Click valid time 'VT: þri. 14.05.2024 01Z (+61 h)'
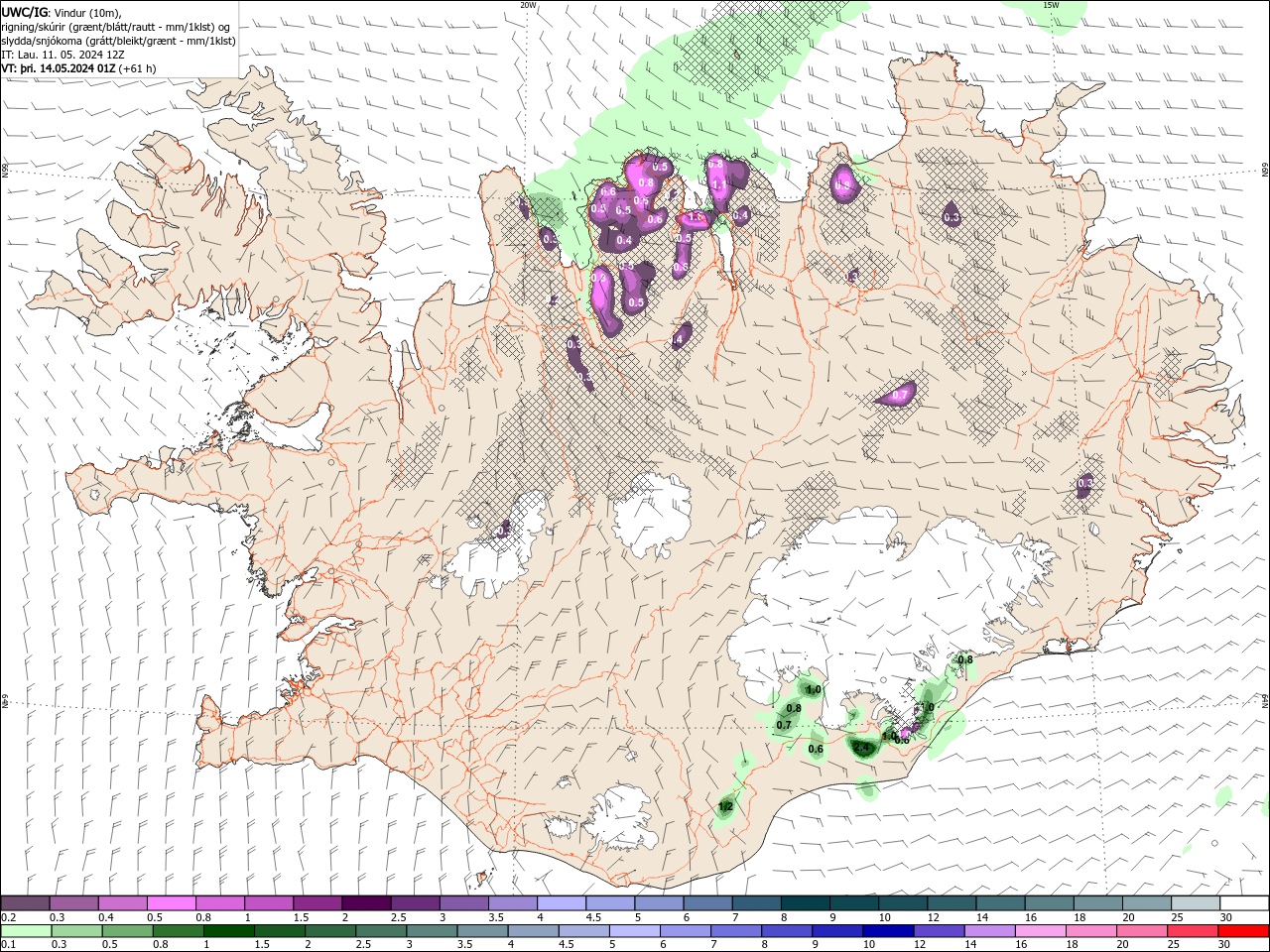 pos(79,68)
